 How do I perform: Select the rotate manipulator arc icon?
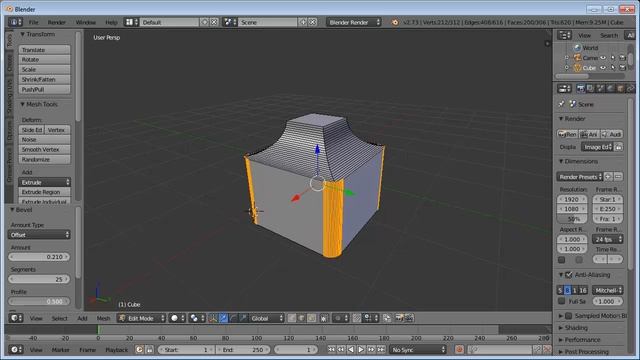click(233, 318)
